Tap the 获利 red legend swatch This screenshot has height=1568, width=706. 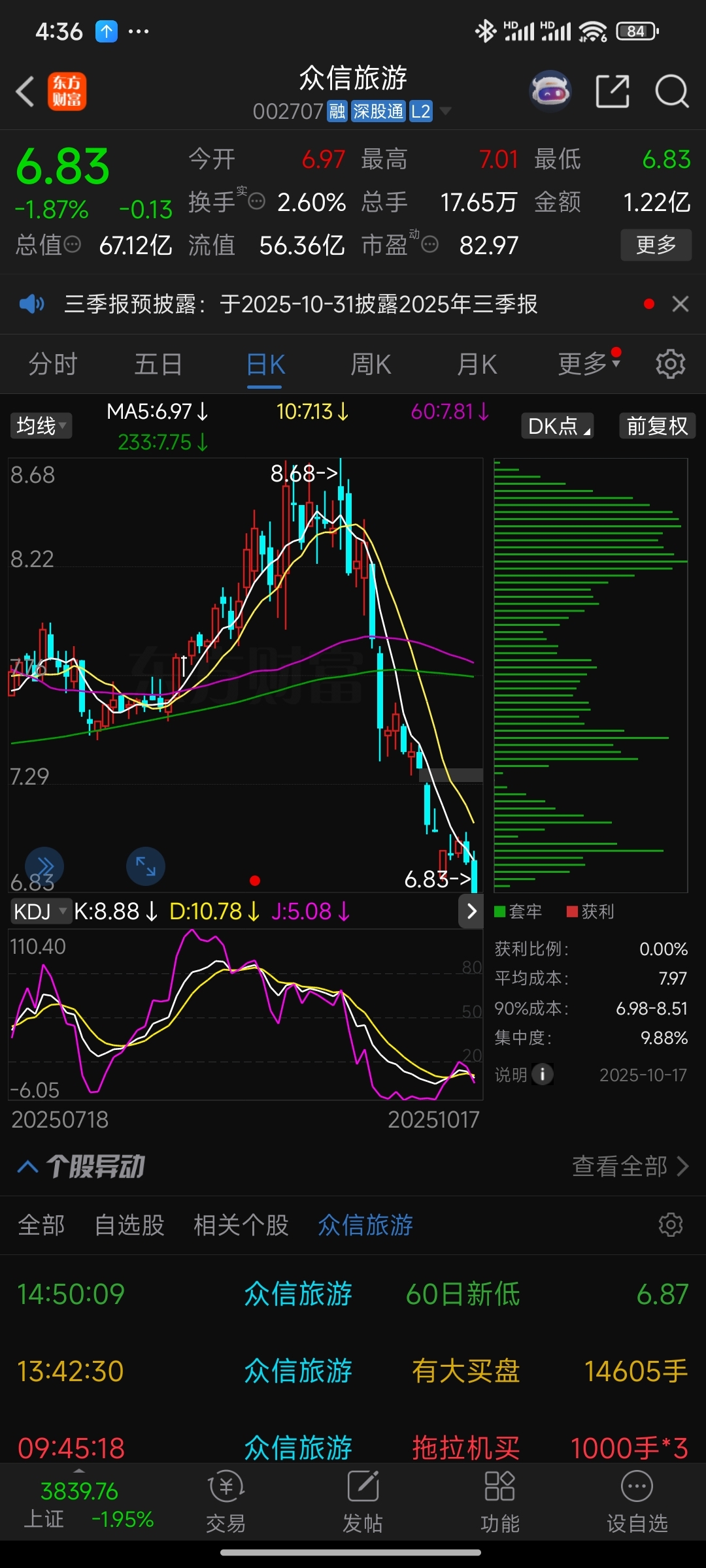click(x=573, y=911)
